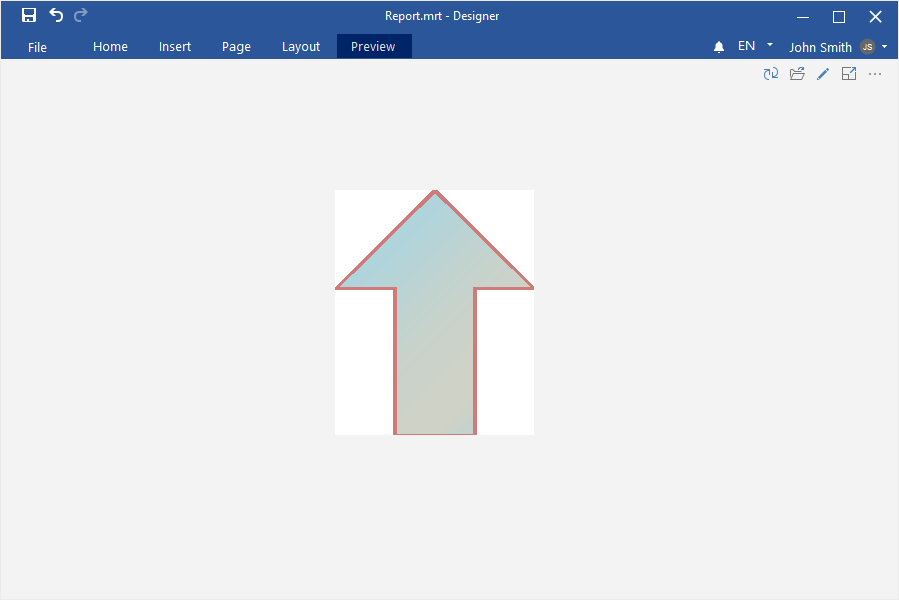Open the File menu
Image resolution: width=899 pixels, height=600 pixels.
click(37, 47)
